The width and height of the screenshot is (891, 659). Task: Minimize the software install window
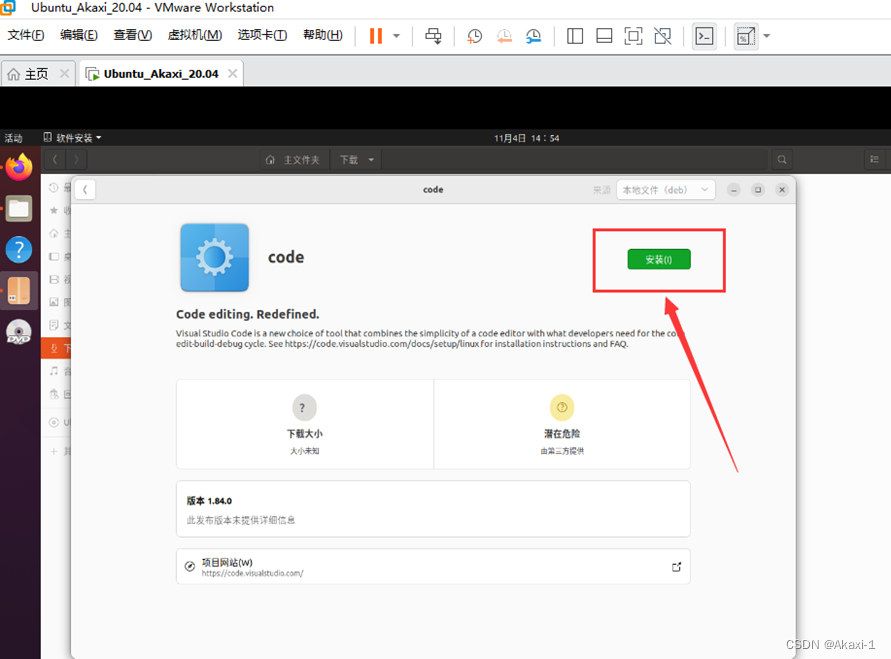coord(734,190)
